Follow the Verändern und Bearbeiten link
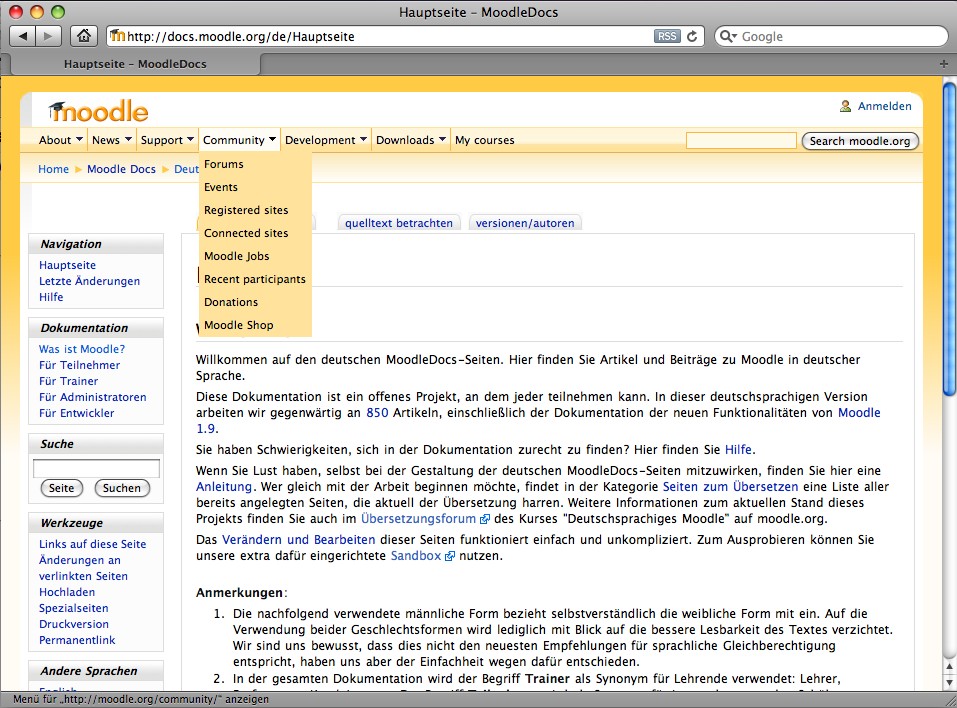Image resolution: width=957 pixels, height=708 pixels. tap(298, 540)
